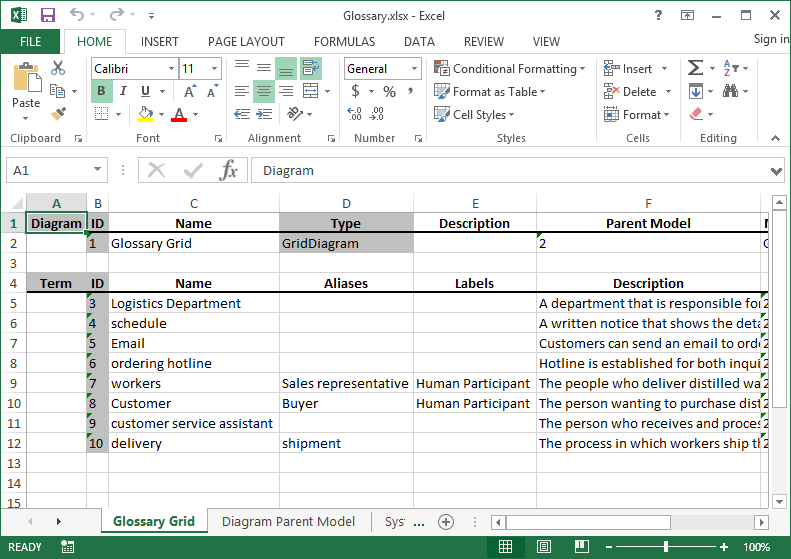Click the Cell Styles button
This screenshot has width=791, height=559.
(x=474, y=115)
